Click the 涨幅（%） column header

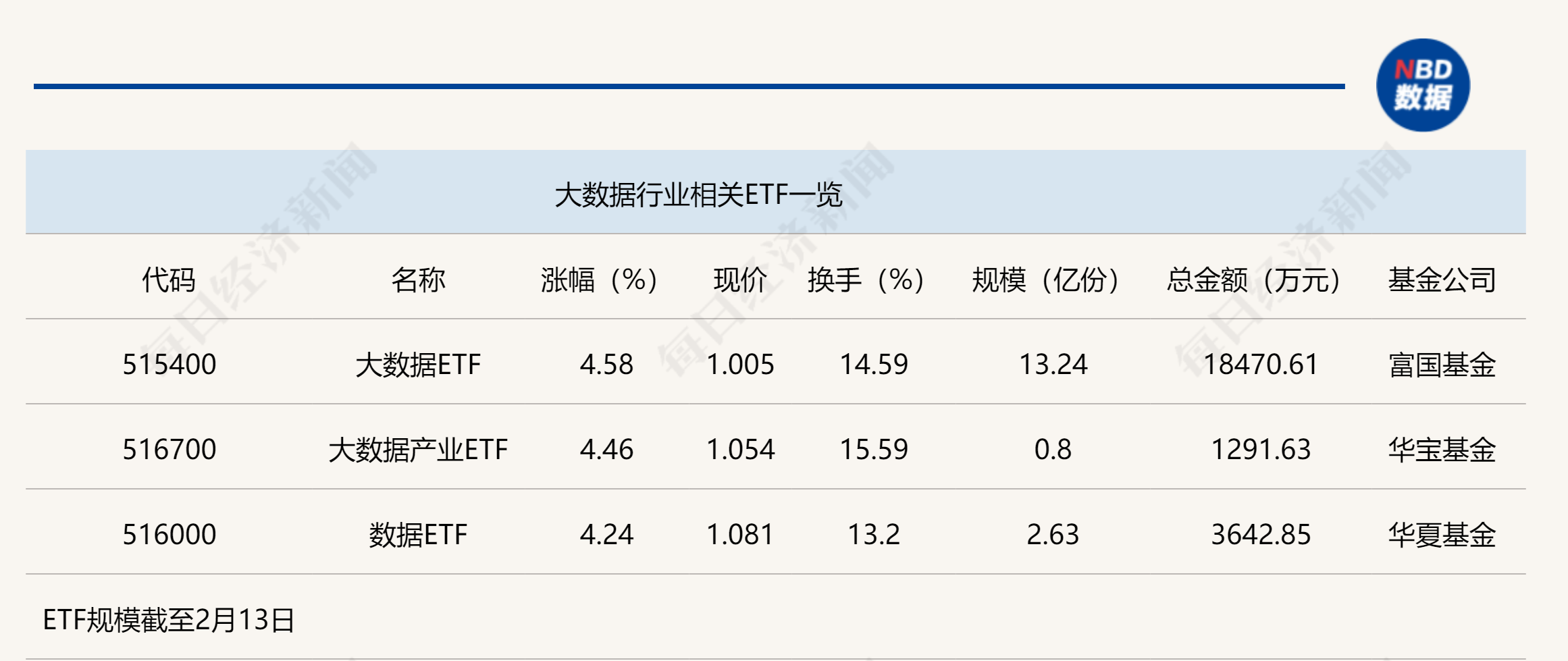pyautogui.click(x=599, y=280)
